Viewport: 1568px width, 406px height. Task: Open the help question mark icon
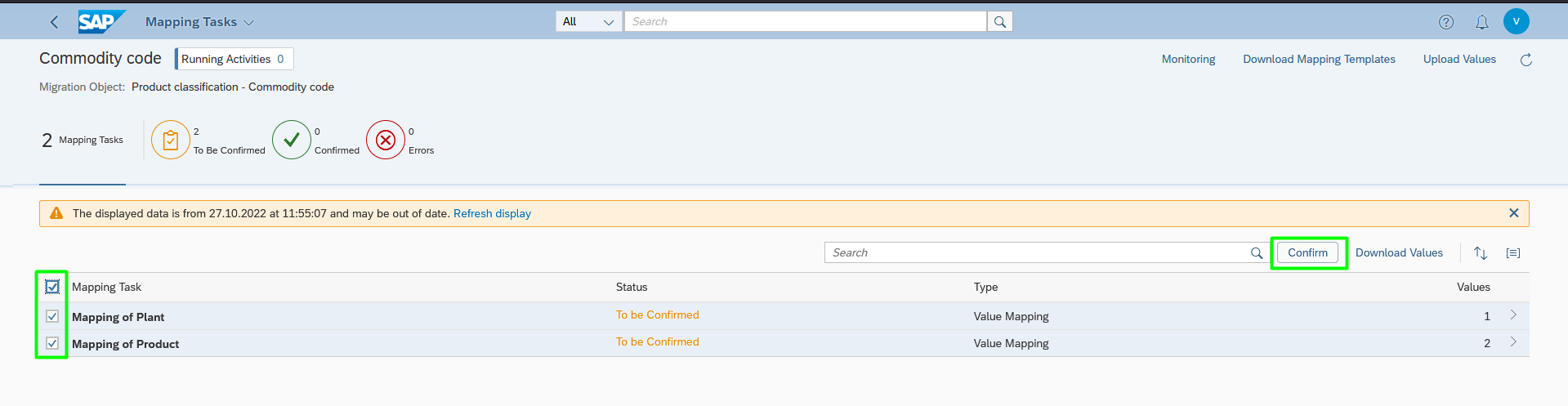[1446, 22]
